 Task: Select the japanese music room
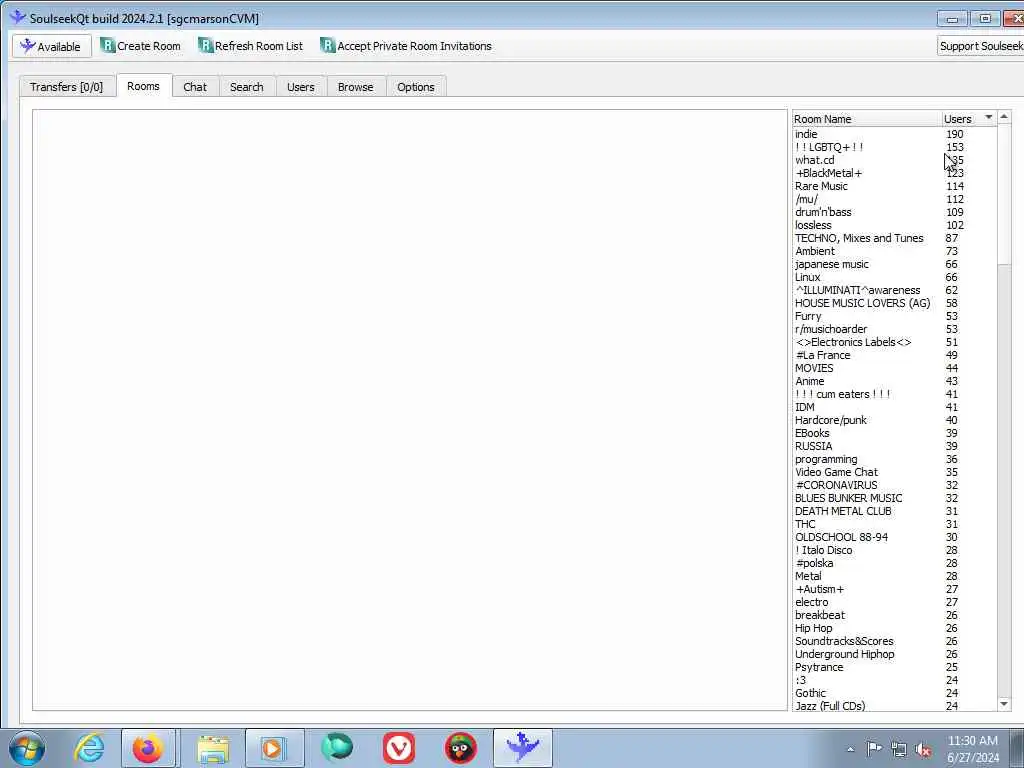pos(893,264)
